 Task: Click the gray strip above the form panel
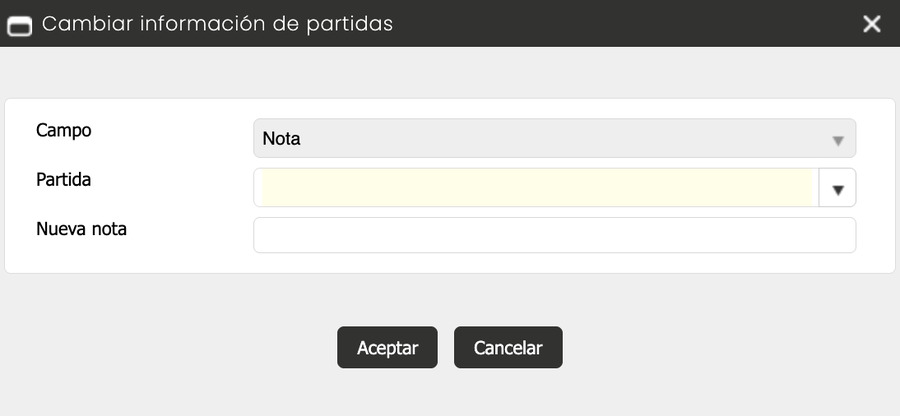click(x=450, y=72)
